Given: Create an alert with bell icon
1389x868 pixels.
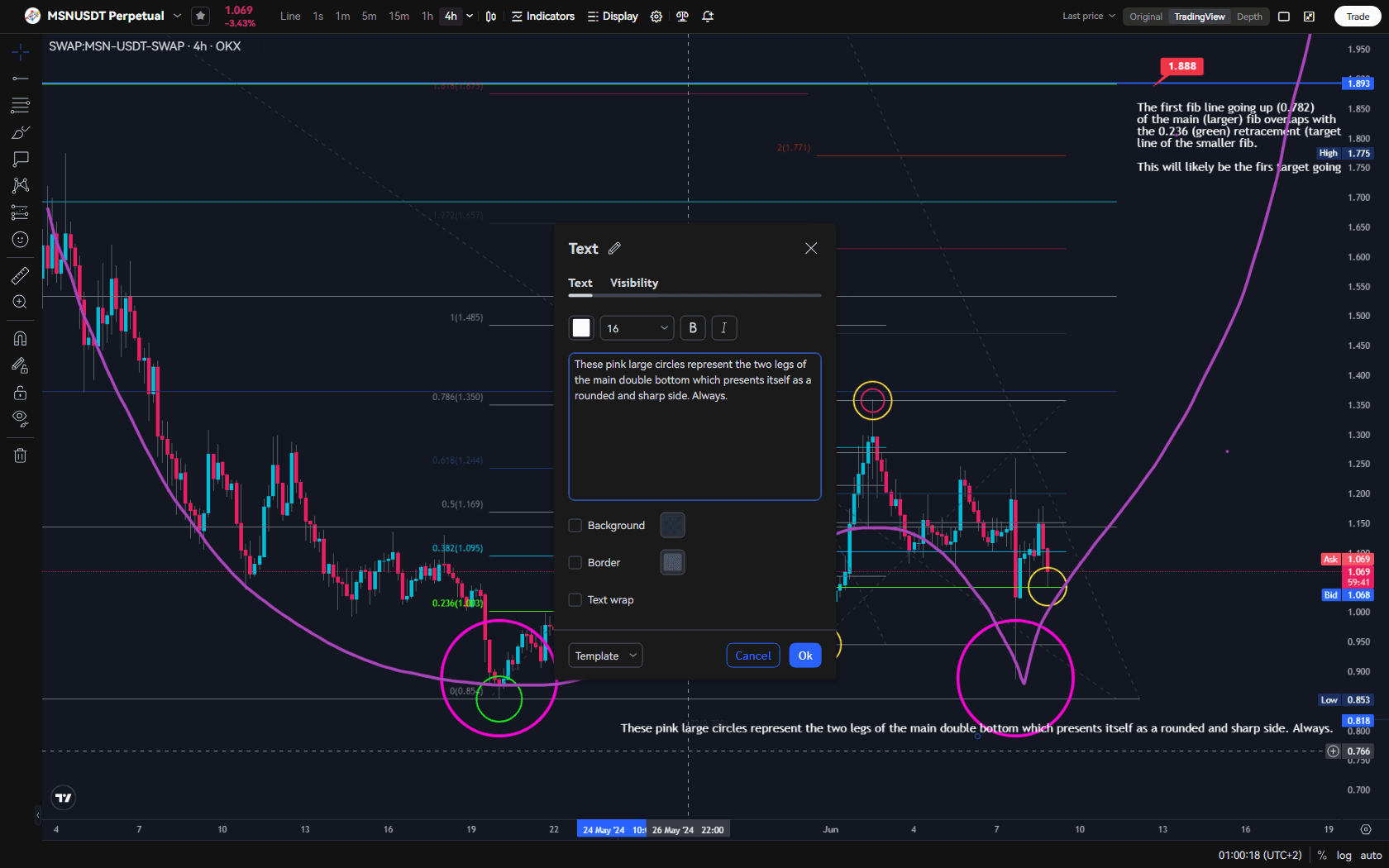Looking at the screenshot, I should [x=708, y=17].
